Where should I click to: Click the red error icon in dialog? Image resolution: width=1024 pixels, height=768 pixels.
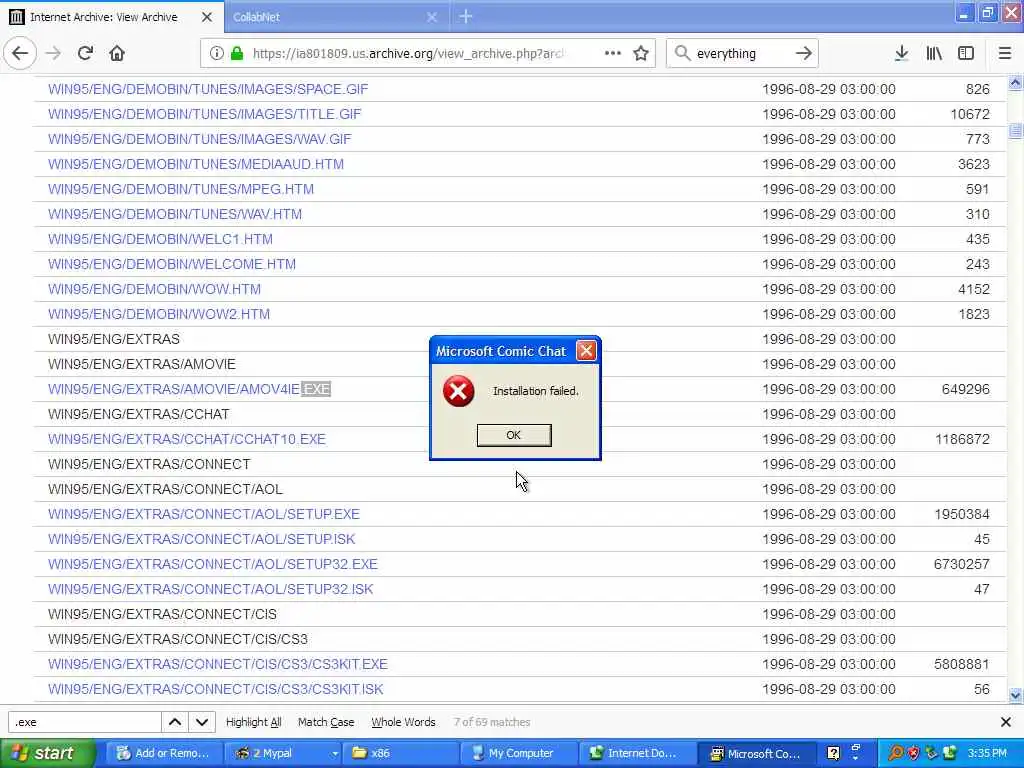coord(458,391)
